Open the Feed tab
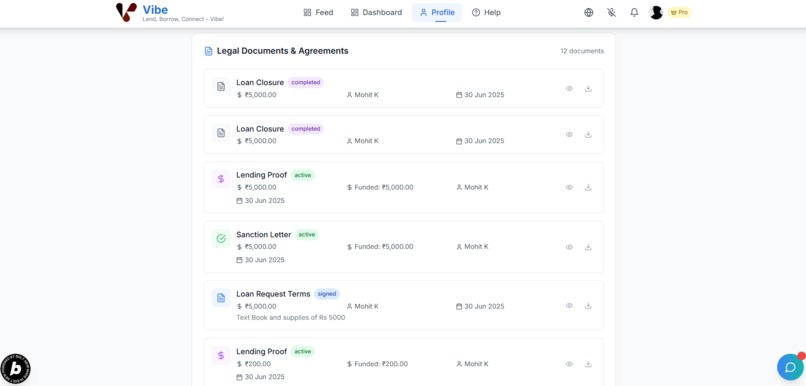The width and height of the screenshot is (806, 386). point(318,12)
